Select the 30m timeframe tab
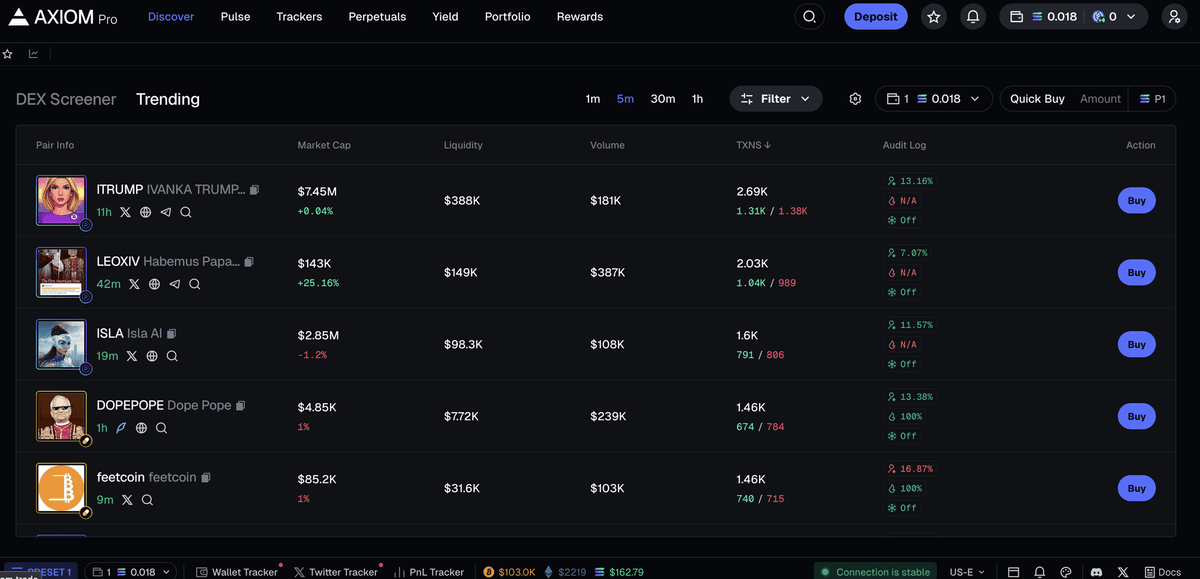 pyautogui.click(x=662, y=99)
